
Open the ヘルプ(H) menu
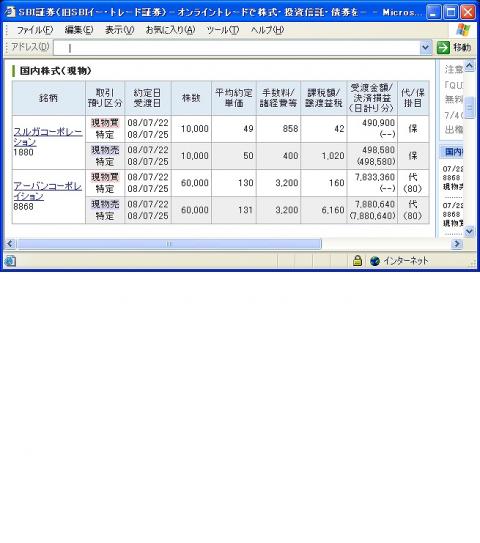(267, 30)
